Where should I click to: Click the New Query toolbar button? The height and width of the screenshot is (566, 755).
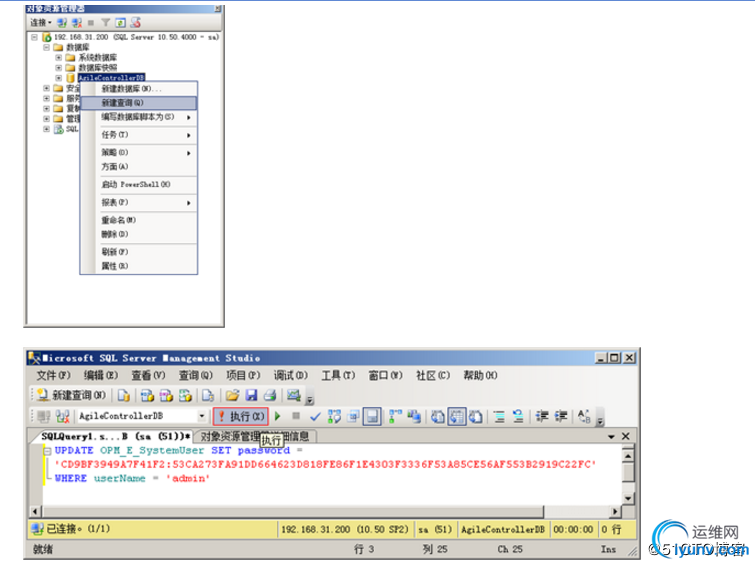coord(71,395)
